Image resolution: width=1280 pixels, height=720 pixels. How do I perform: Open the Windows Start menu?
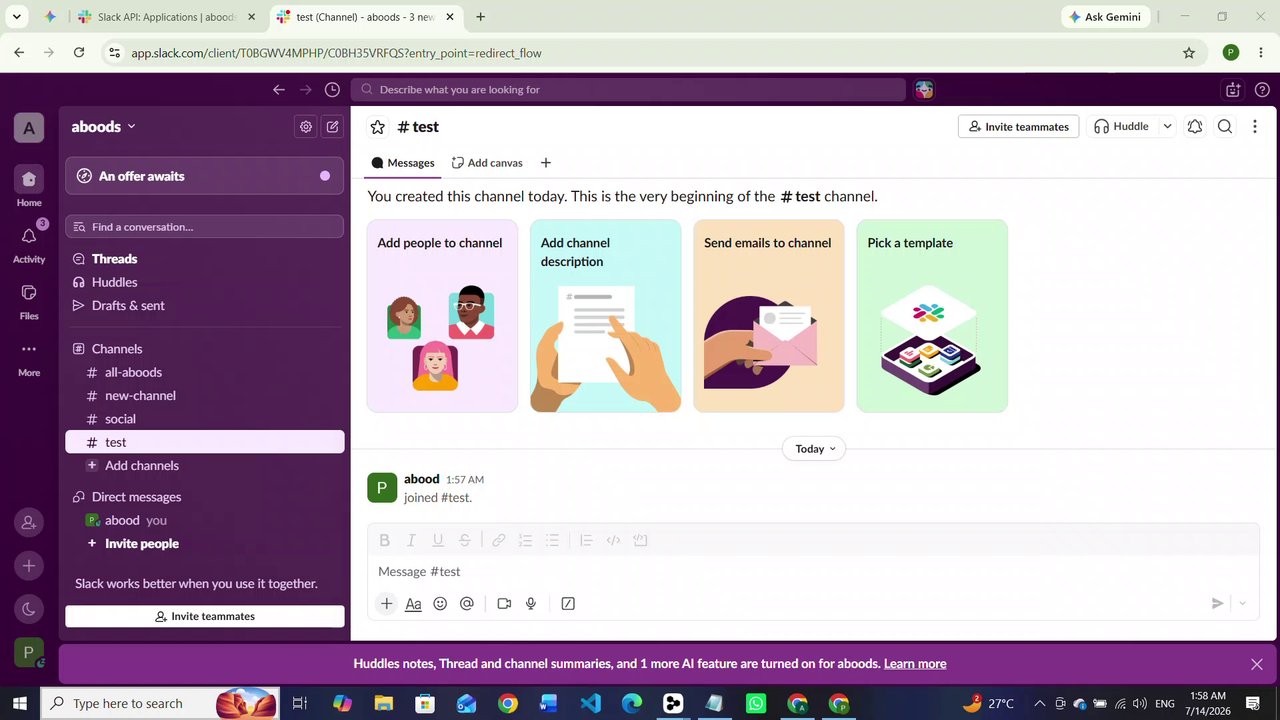pos(19,704)
